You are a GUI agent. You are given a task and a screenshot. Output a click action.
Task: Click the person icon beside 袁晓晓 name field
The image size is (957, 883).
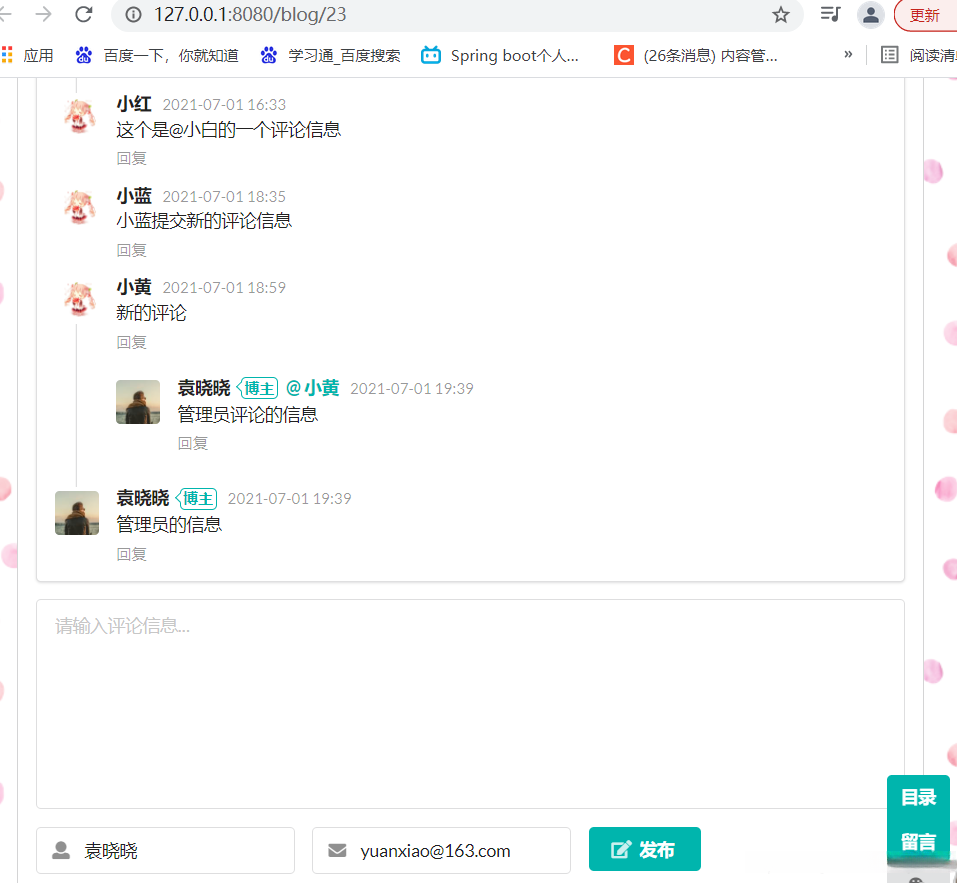pos(60,850)
